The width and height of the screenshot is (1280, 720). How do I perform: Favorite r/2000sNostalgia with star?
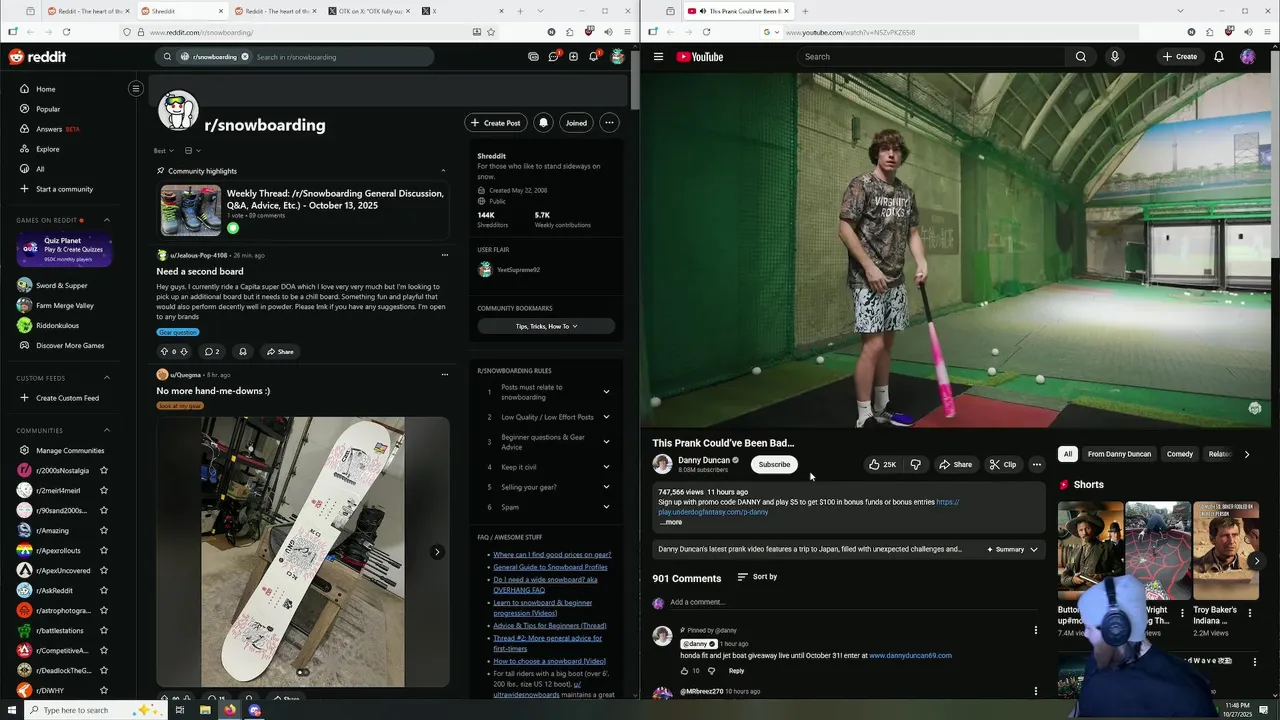(x=104, y=471)
